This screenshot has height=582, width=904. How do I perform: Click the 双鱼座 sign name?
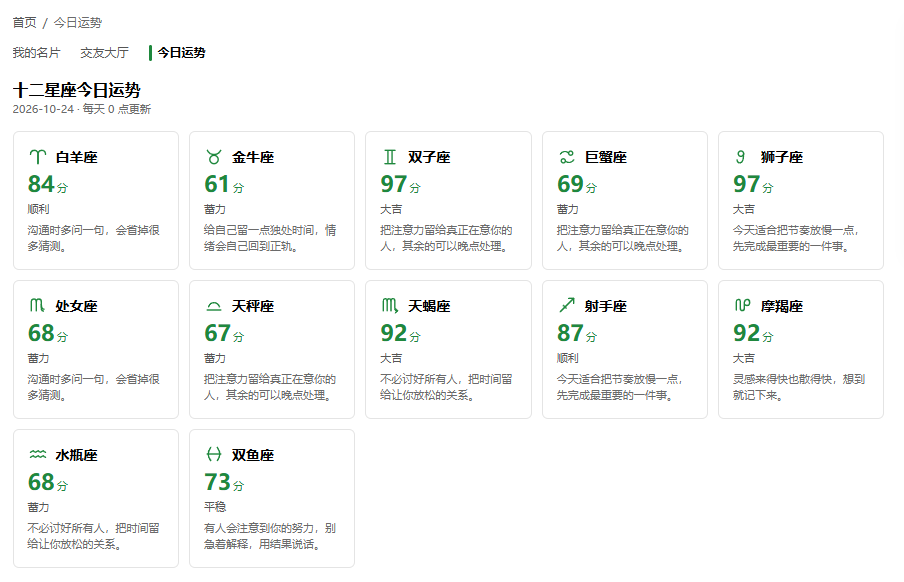coord(253,455)
